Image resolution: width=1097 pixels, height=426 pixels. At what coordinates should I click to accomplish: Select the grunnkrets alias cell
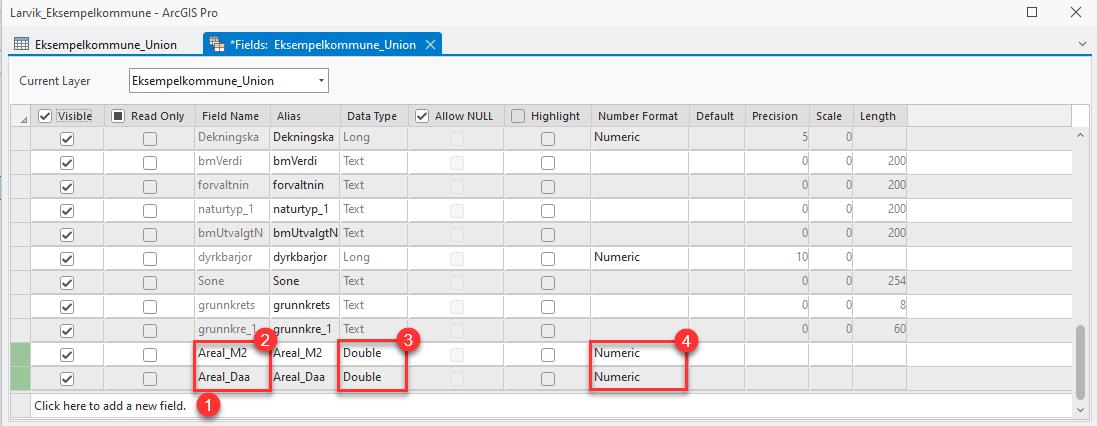[x=304, y=305]
